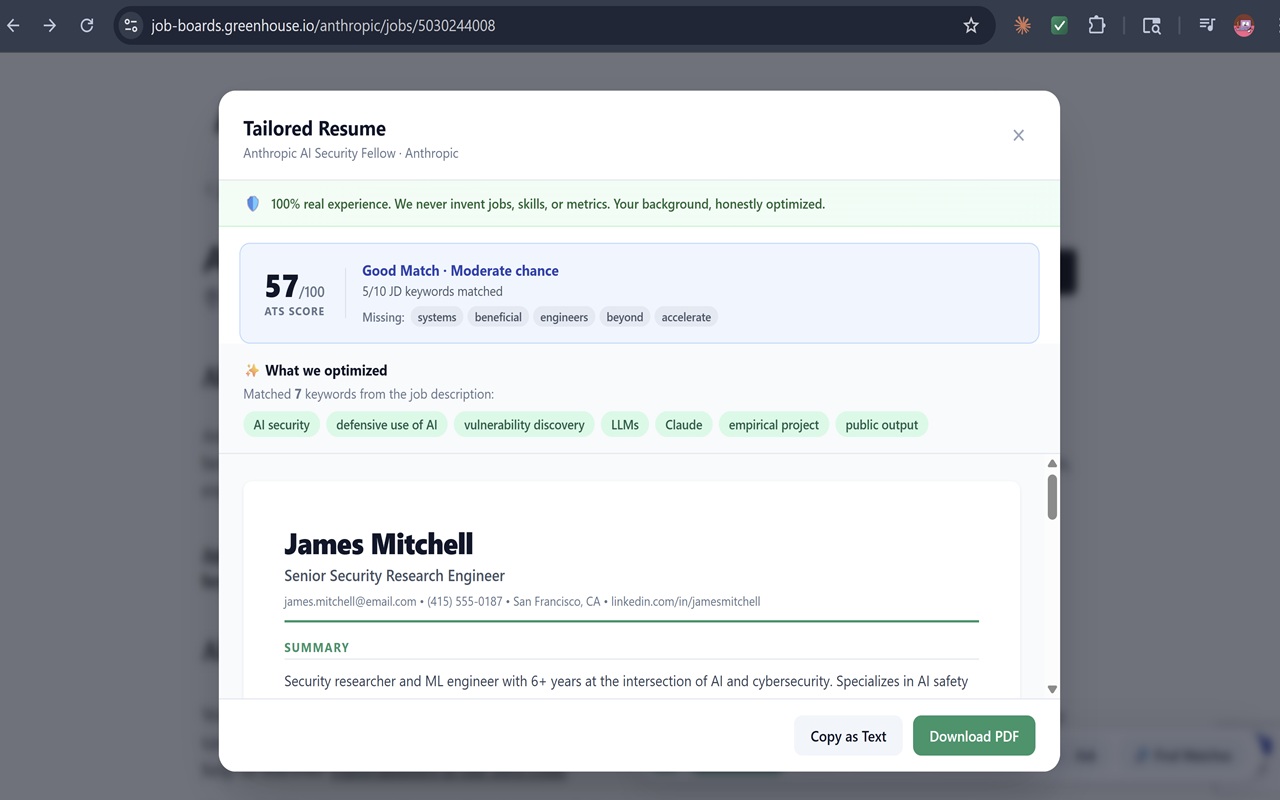Click the name James Mitchell

coord(379,544)
